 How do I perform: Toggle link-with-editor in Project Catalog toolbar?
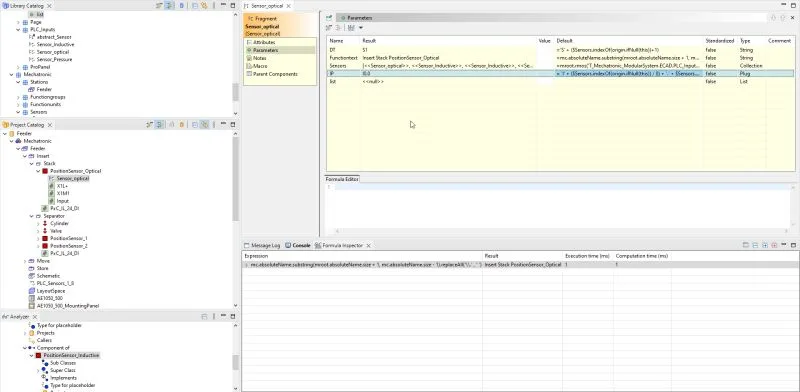point(159,125)
